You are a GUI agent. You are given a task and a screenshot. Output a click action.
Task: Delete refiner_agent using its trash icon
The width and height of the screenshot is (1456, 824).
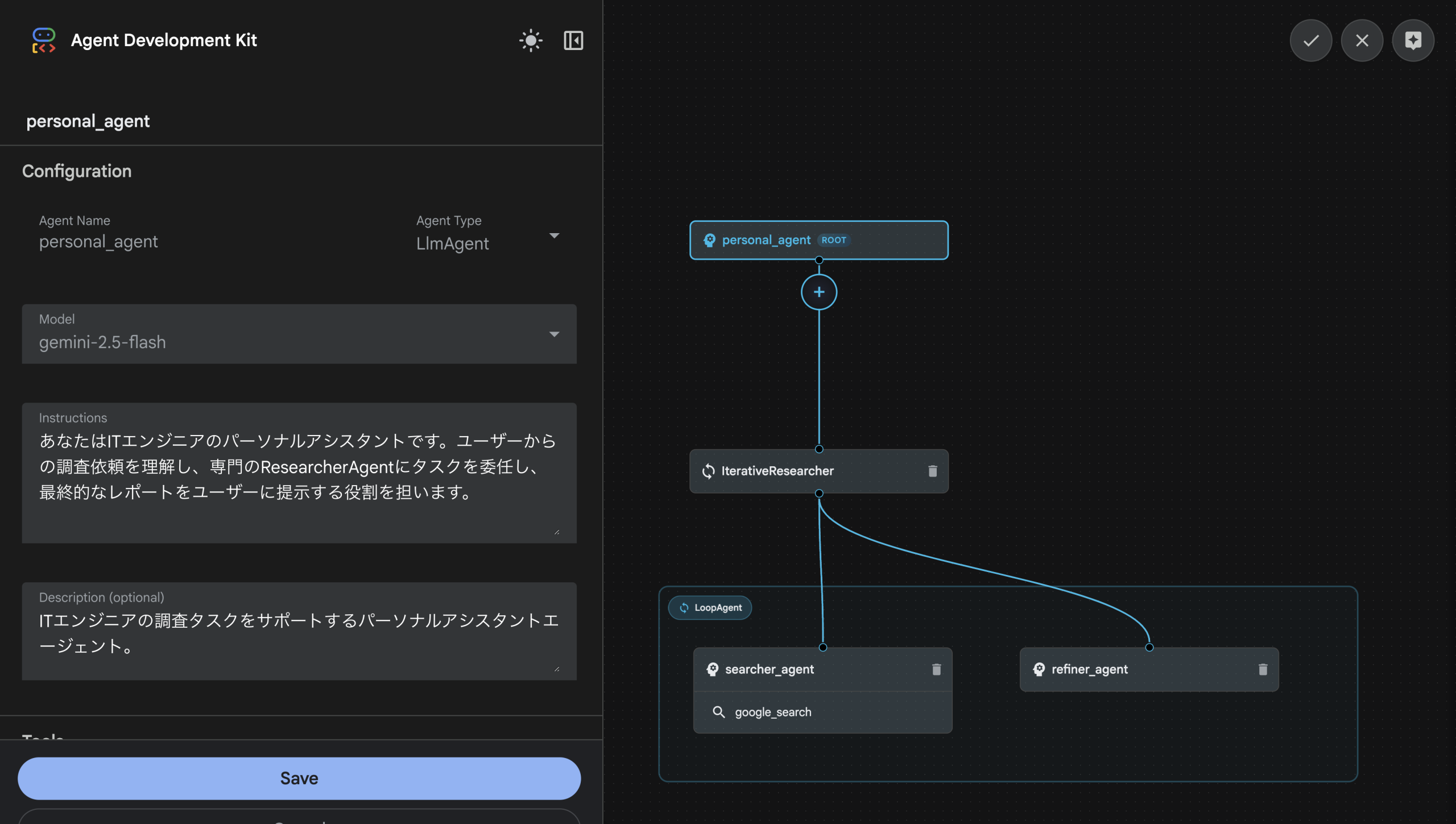[x=1263, y=669]
